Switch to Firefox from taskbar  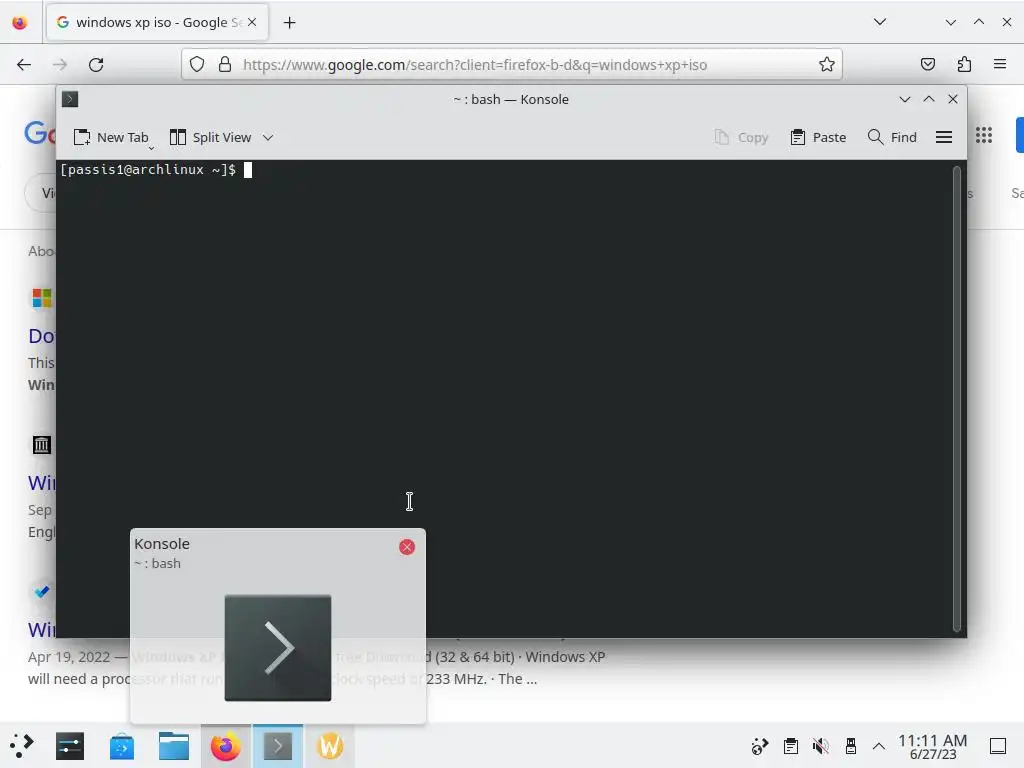[225, 746]
